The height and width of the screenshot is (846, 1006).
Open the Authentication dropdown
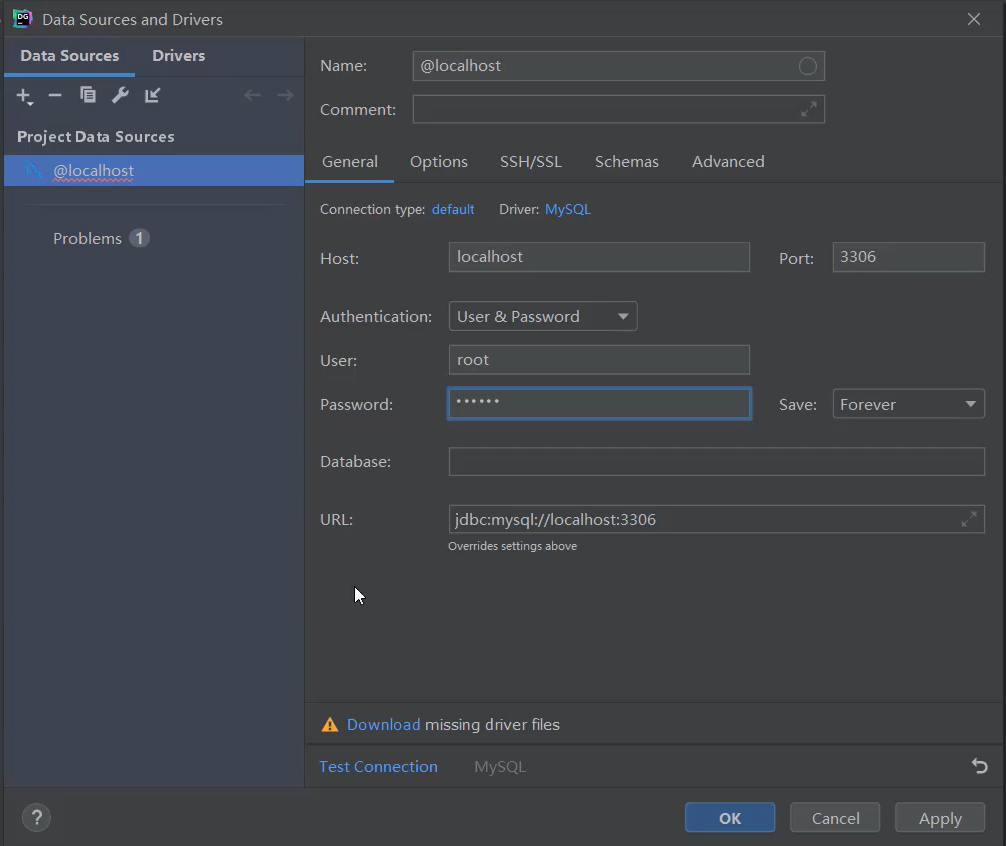543,316
